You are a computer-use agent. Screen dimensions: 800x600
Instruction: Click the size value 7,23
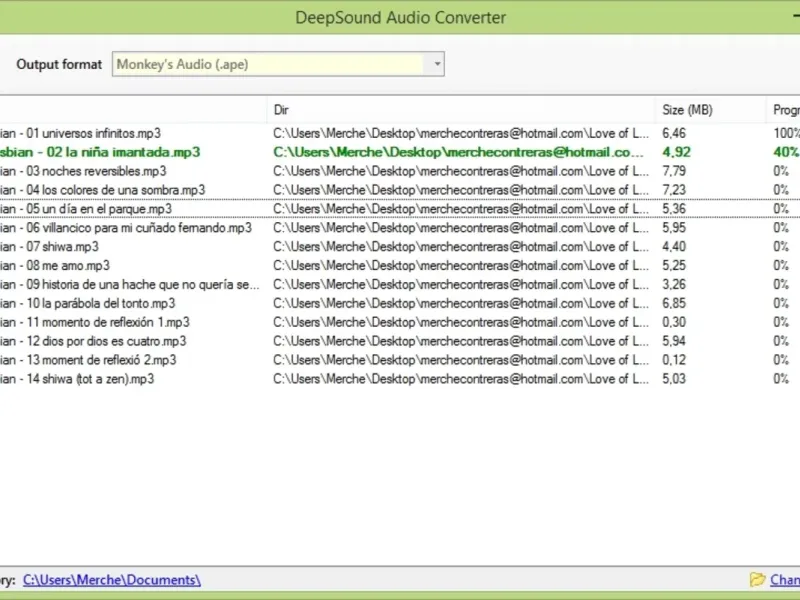674,190
